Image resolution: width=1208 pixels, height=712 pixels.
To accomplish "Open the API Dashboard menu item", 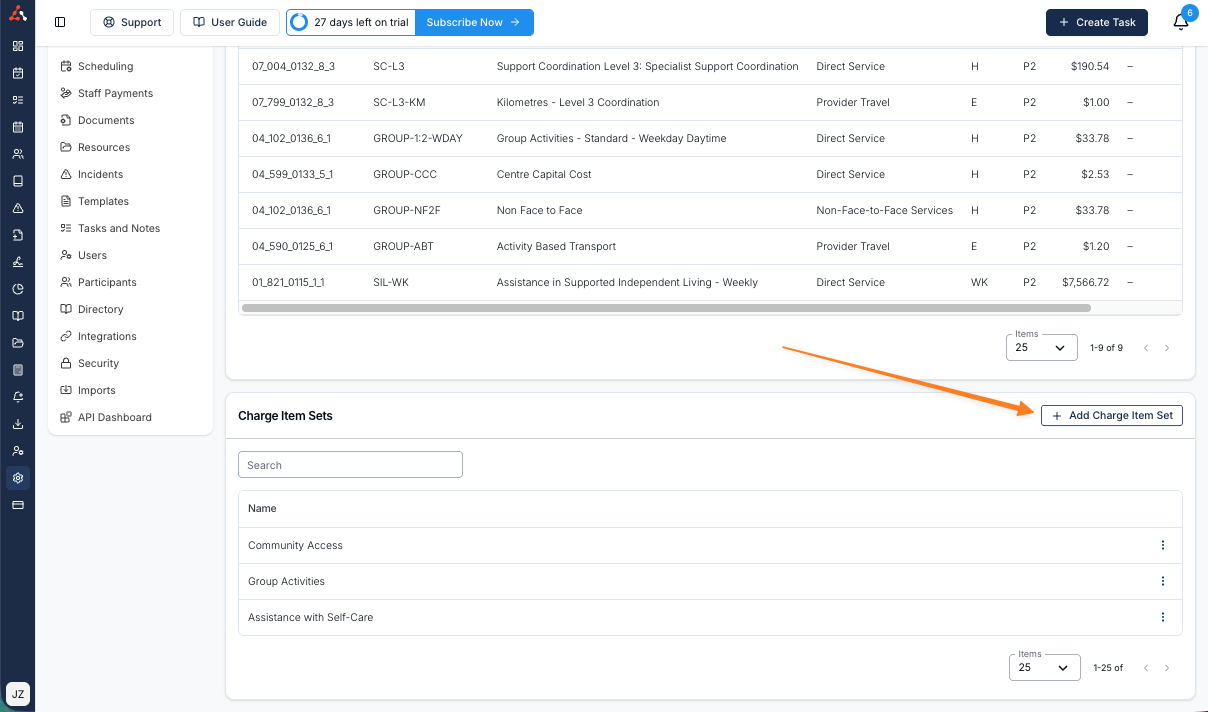I will (x=114, y=417).
